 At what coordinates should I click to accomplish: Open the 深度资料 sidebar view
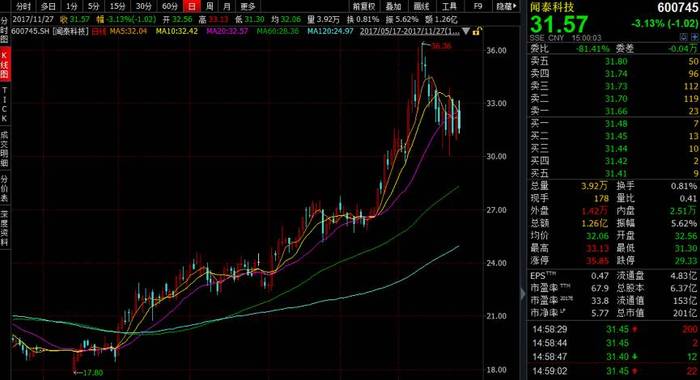[x=4, y=228]
